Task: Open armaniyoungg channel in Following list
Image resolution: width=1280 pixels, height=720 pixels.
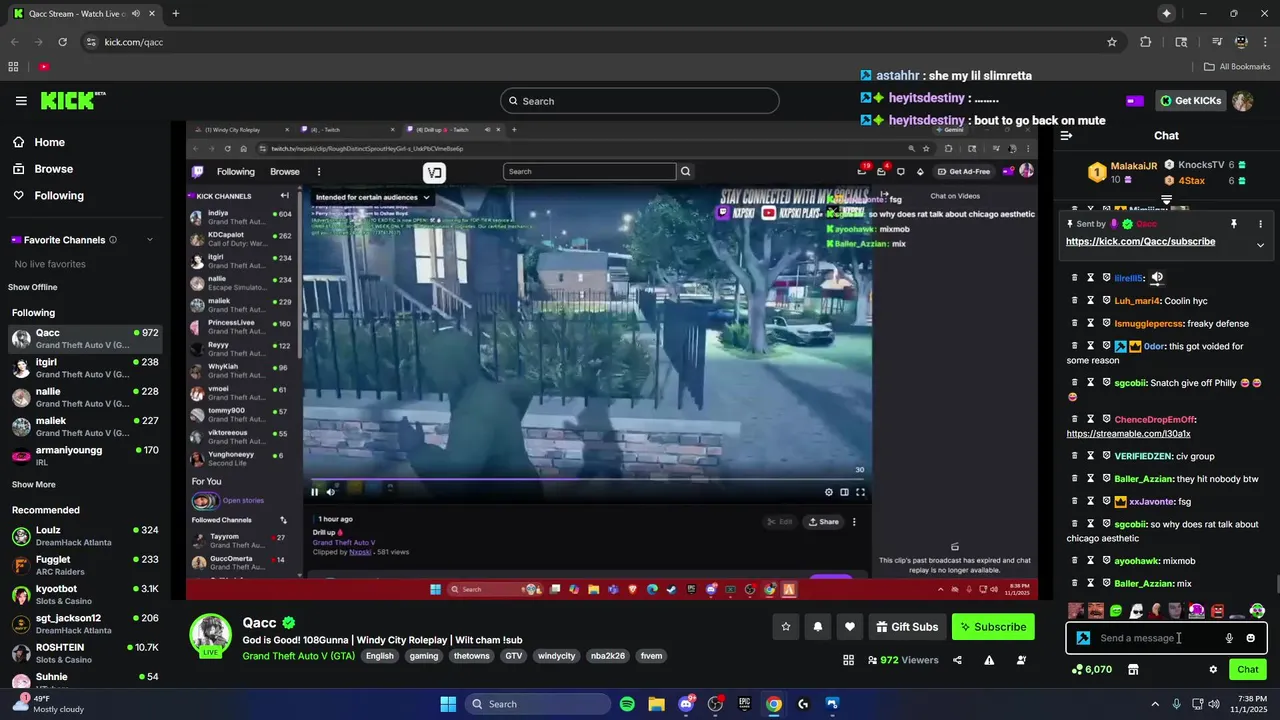Action: click(83, 456)
